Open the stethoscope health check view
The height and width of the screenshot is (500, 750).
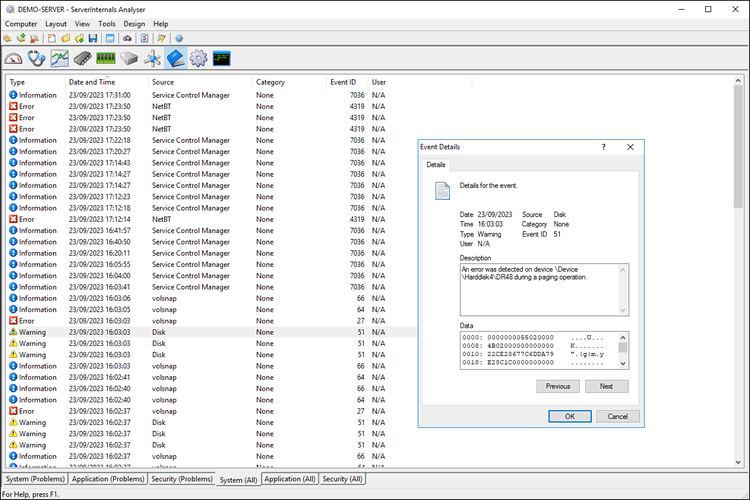36,59
